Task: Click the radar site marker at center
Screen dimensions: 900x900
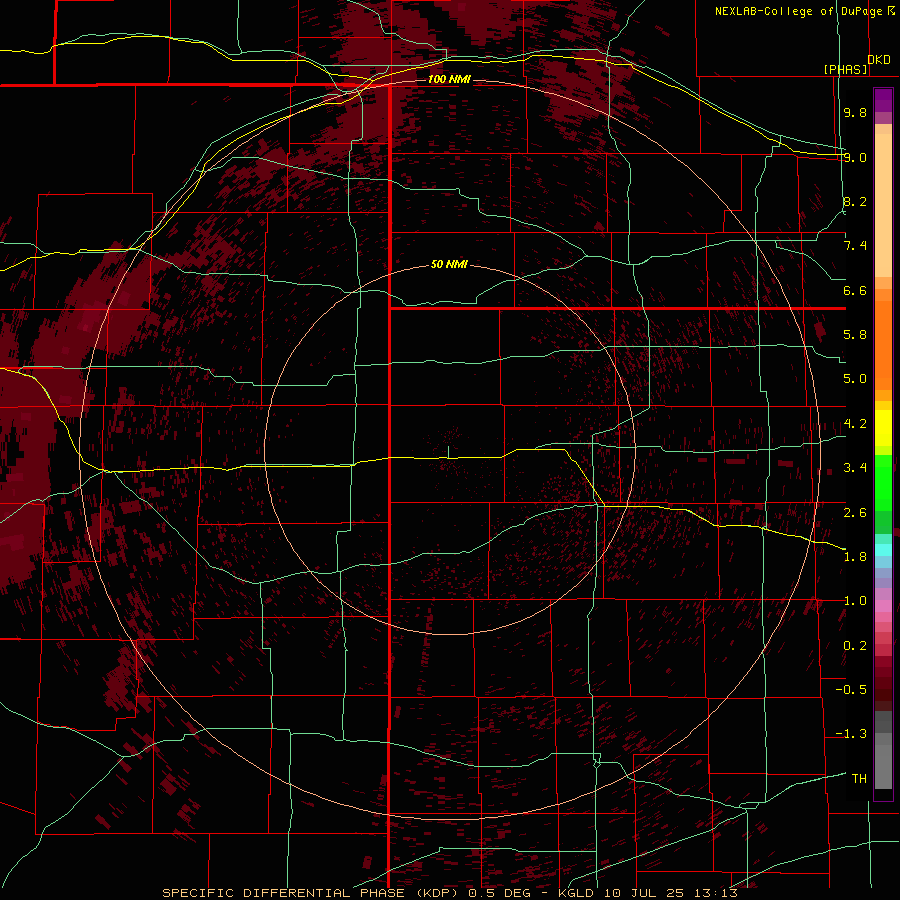Action: [x=448, y=452]
